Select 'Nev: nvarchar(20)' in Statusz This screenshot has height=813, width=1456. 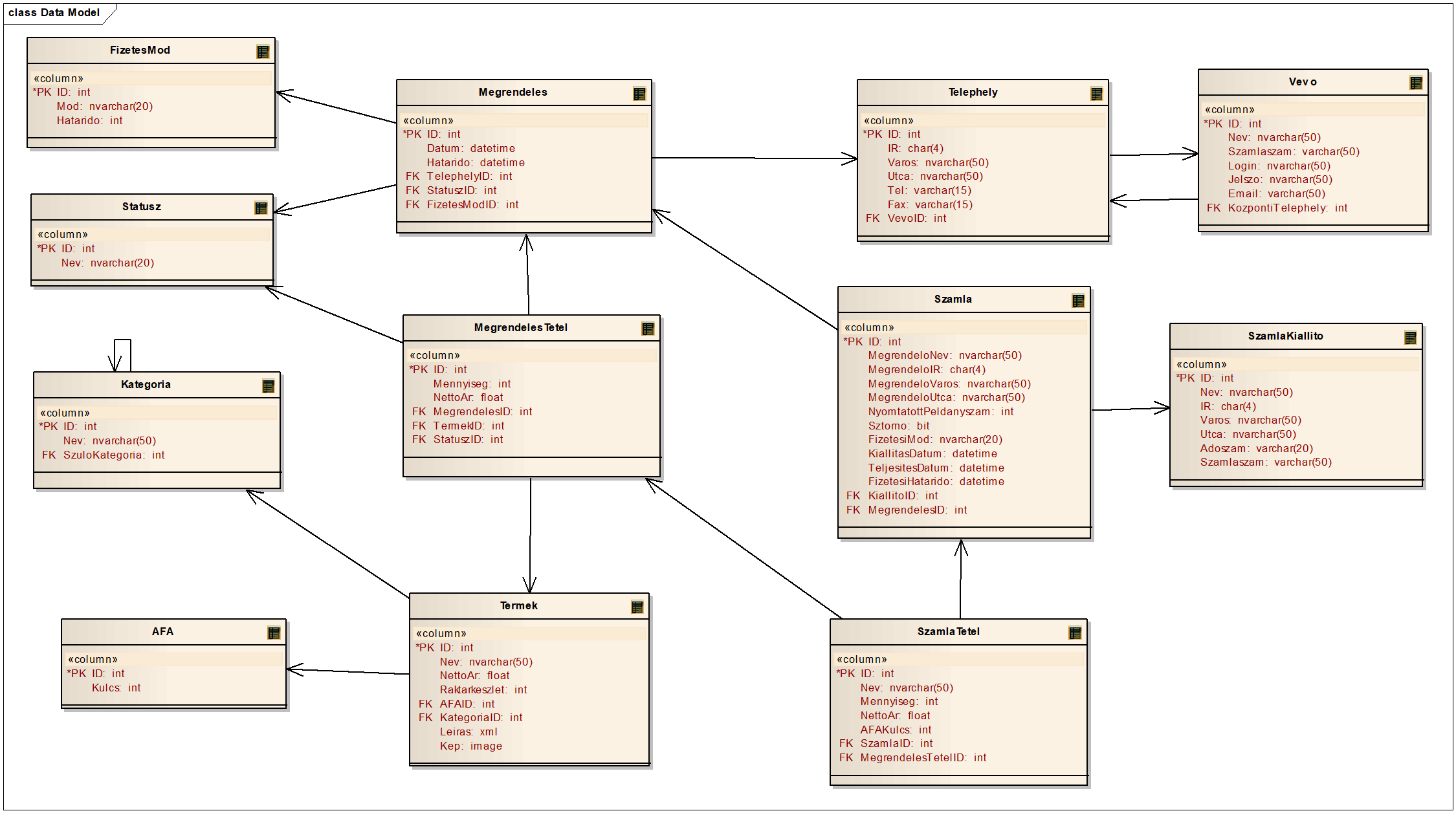click(108, 263)
